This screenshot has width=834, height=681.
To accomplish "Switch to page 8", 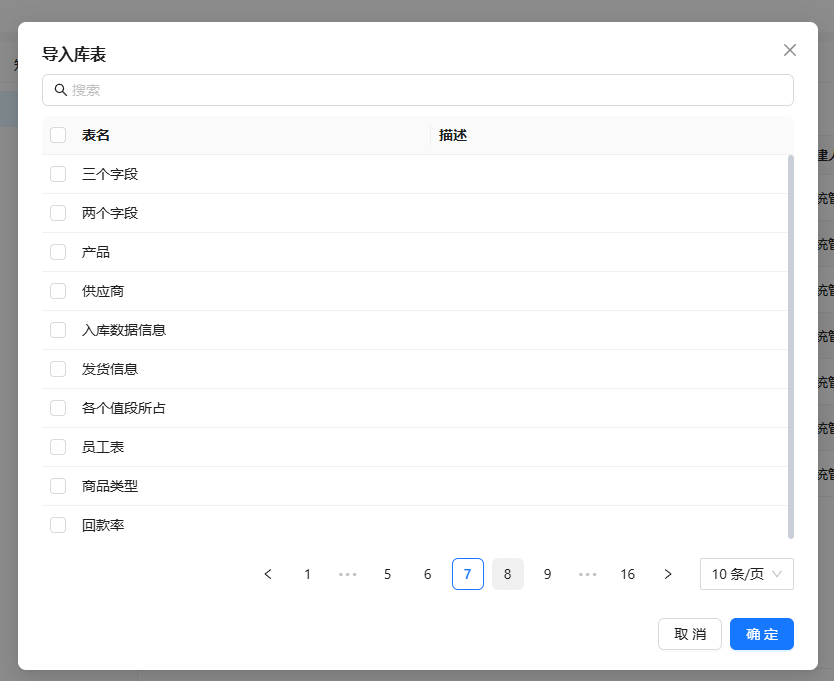I will click(508, 574).
